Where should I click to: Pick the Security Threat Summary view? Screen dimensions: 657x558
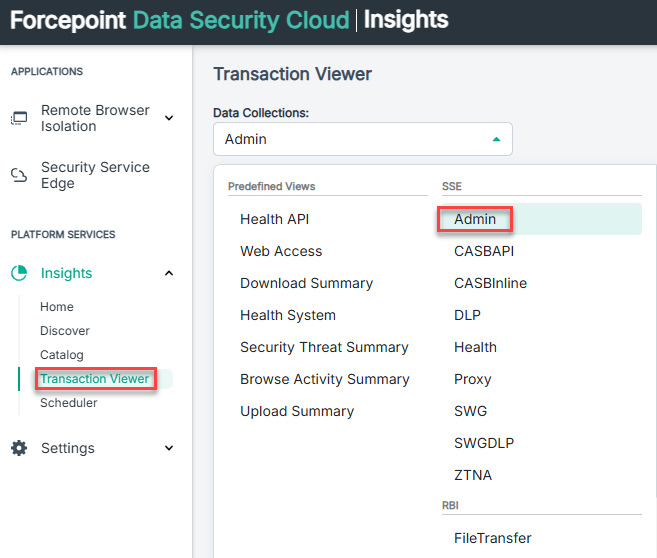[324, 347]
